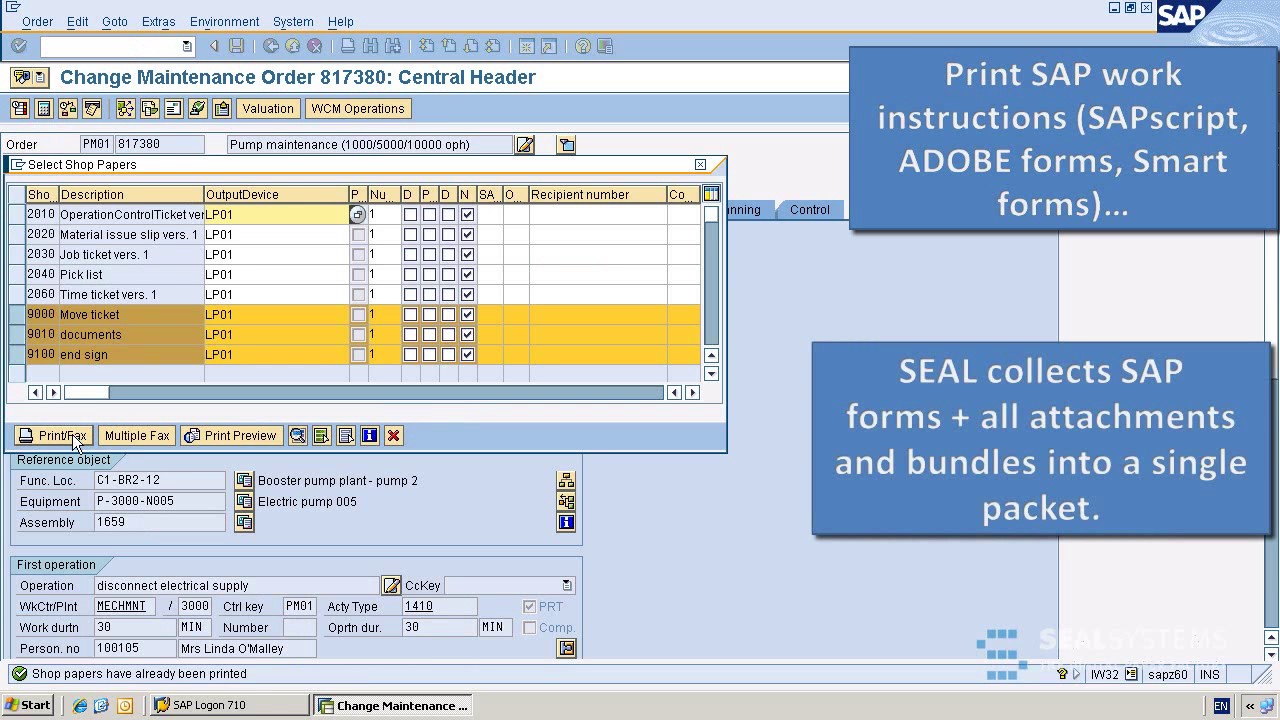Toggle N checkbox for Material issue slip row
1280x720 pixels.
tap(467, 234)
